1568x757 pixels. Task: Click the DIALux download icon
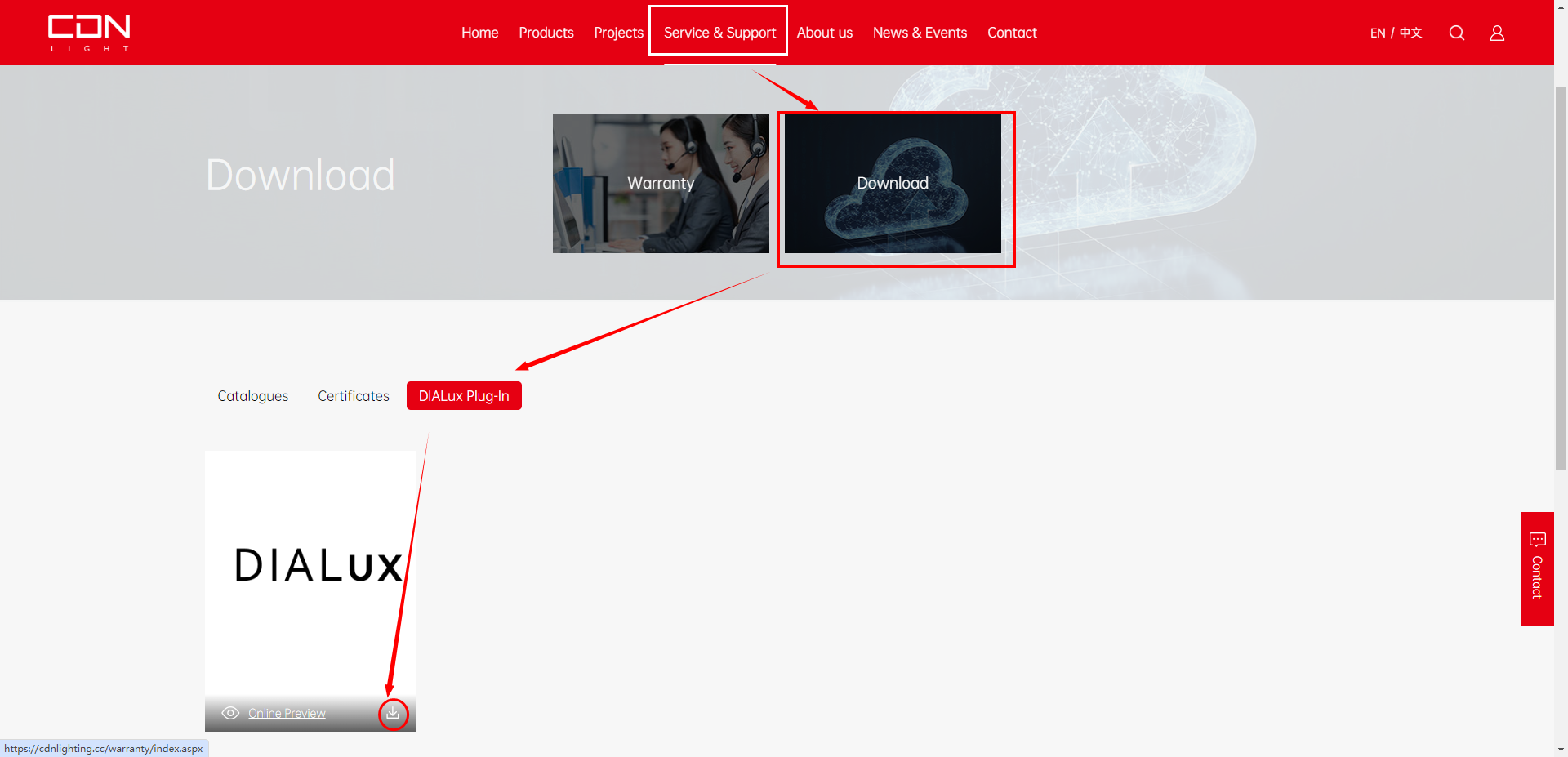click(x=393, y=714)
